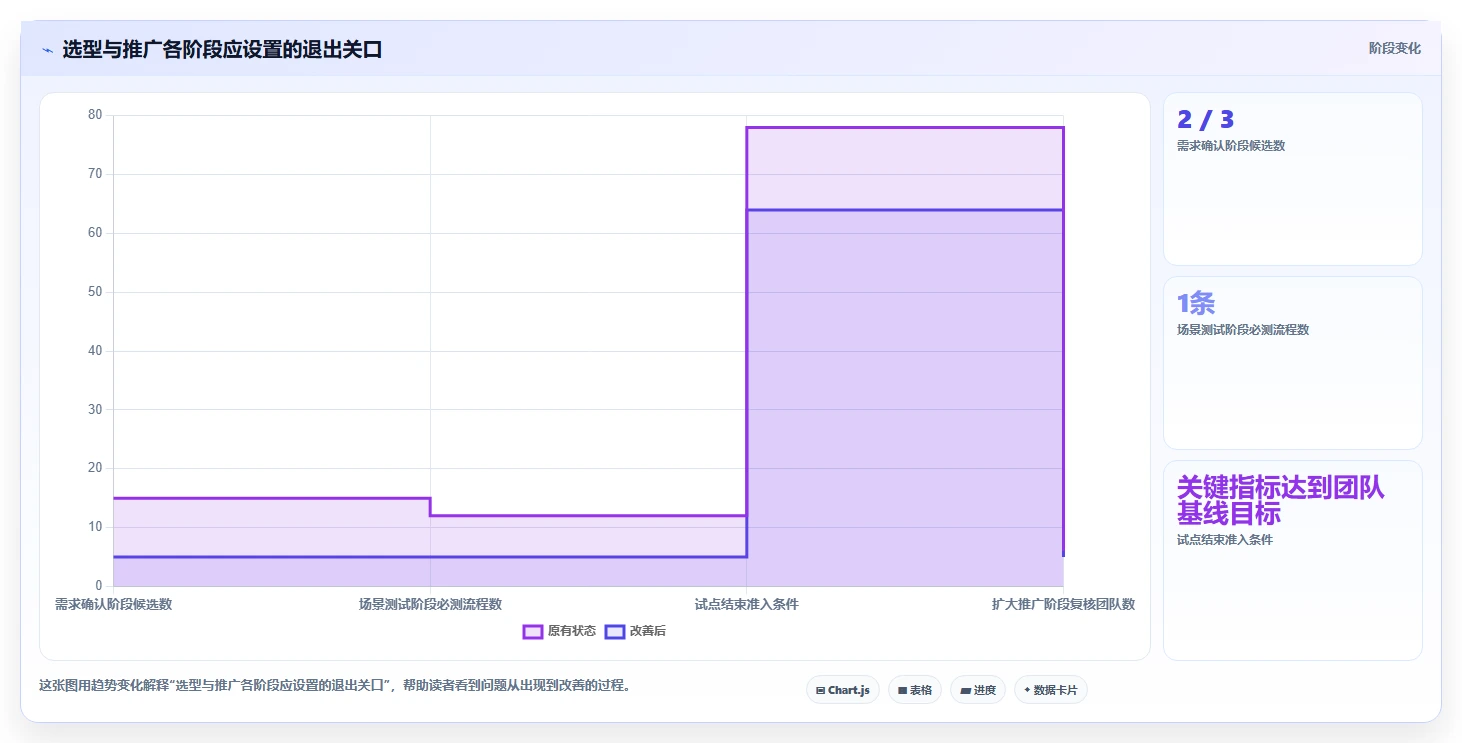Viewport: 1462px width, 743px height.
Task: Open the 2 / 3 需求确认阶段候选数 card
Action: point(1293,179)
